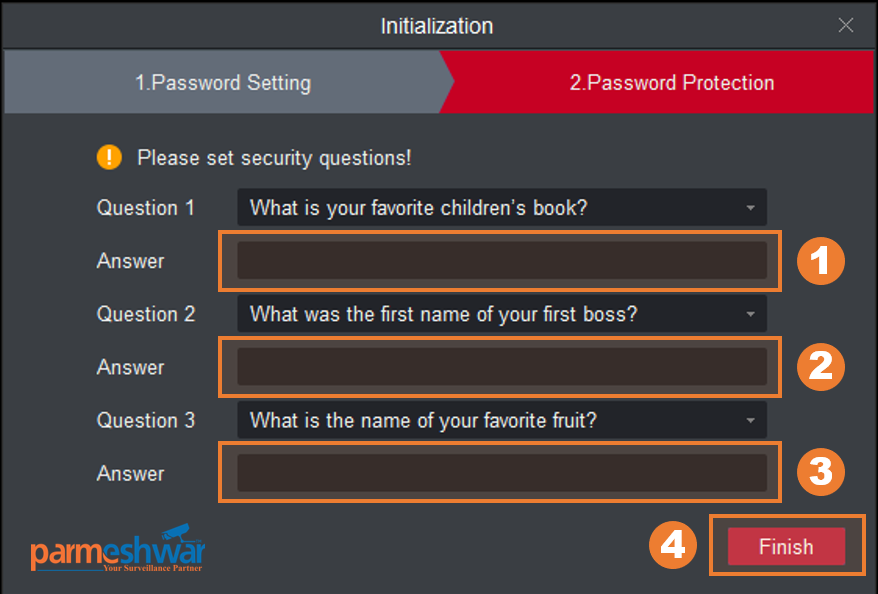Click the Question 3 label
The image size is (878, 594).
145,420
